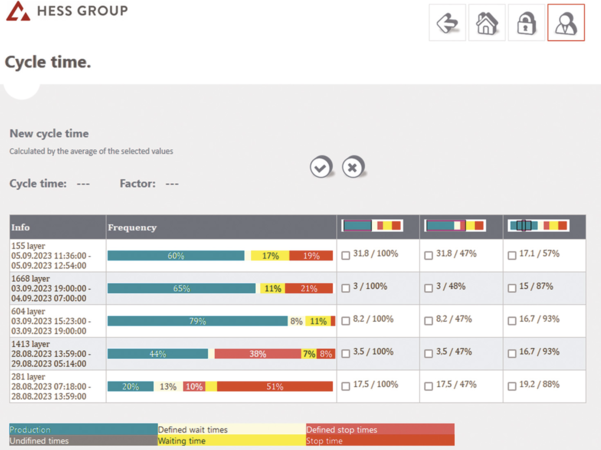Check 16,7 / 93% in 604 layer row

[512, 321]
